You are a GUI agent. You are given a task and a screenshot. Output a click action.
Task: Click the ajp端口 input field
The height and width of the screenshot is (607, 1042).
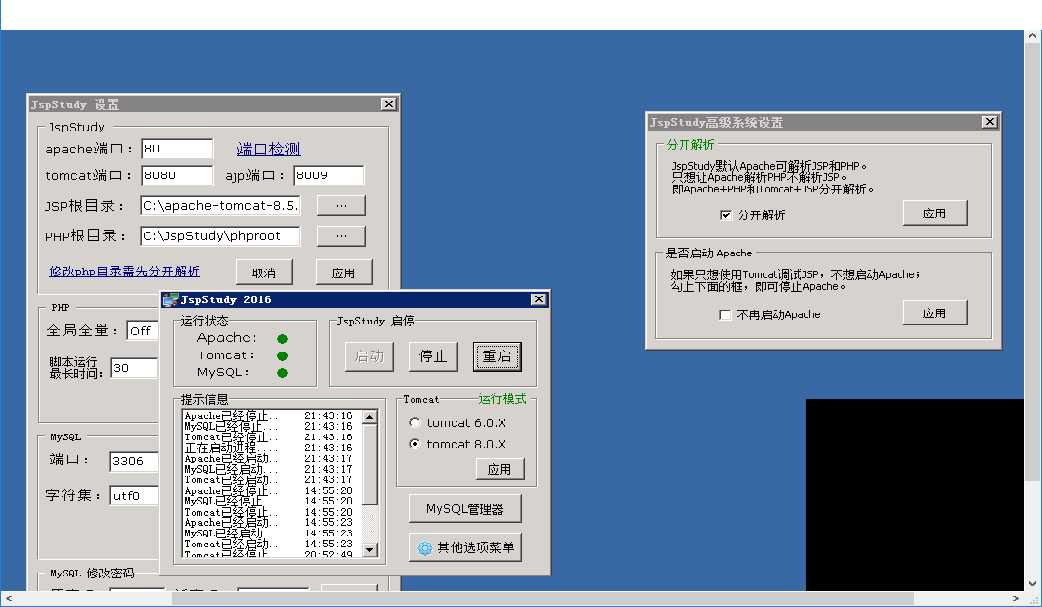click(329, 175)
